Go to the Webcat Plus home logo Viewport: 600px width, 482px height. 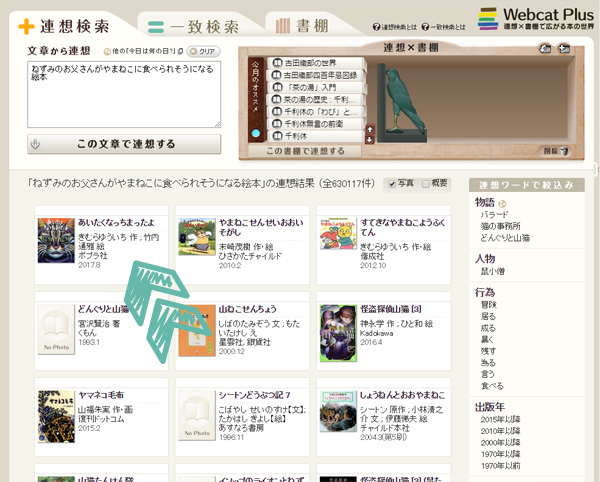click(x=536, y=19)
